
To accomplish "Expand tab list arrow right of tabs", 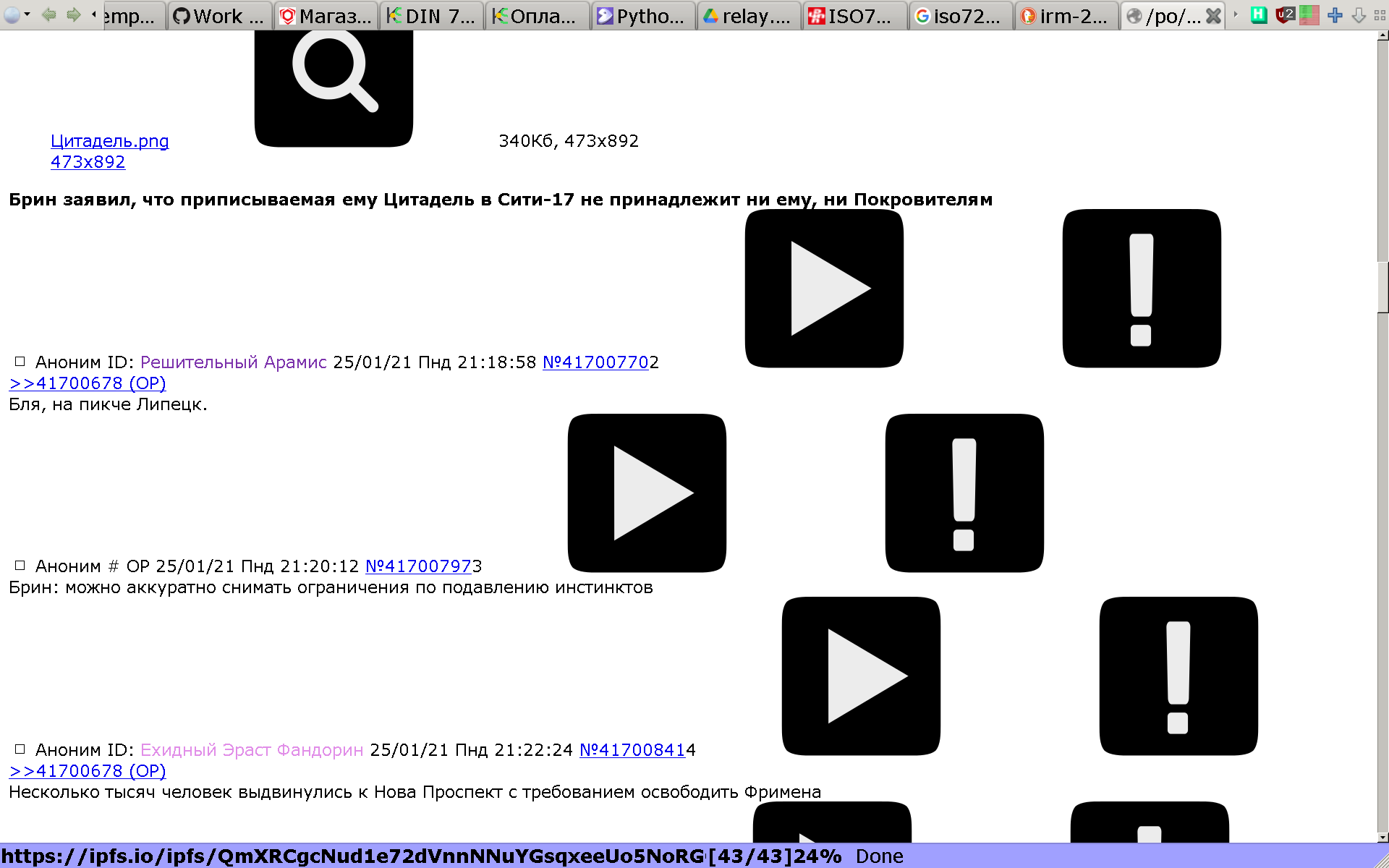I will tap(1236, 14).
